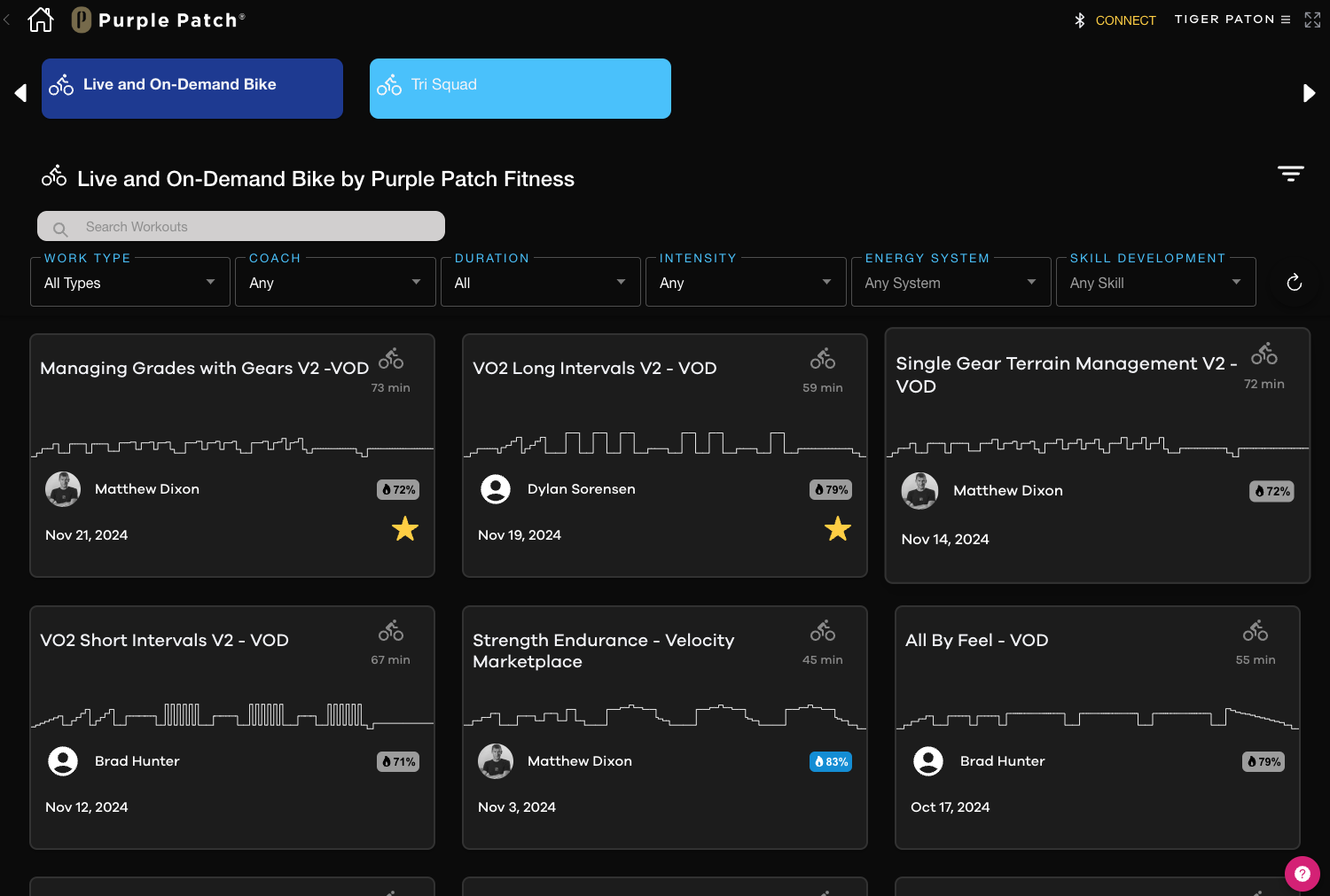
Task: Toggle favorite star on Managing Grades card
Action: [x=405, y=529]
